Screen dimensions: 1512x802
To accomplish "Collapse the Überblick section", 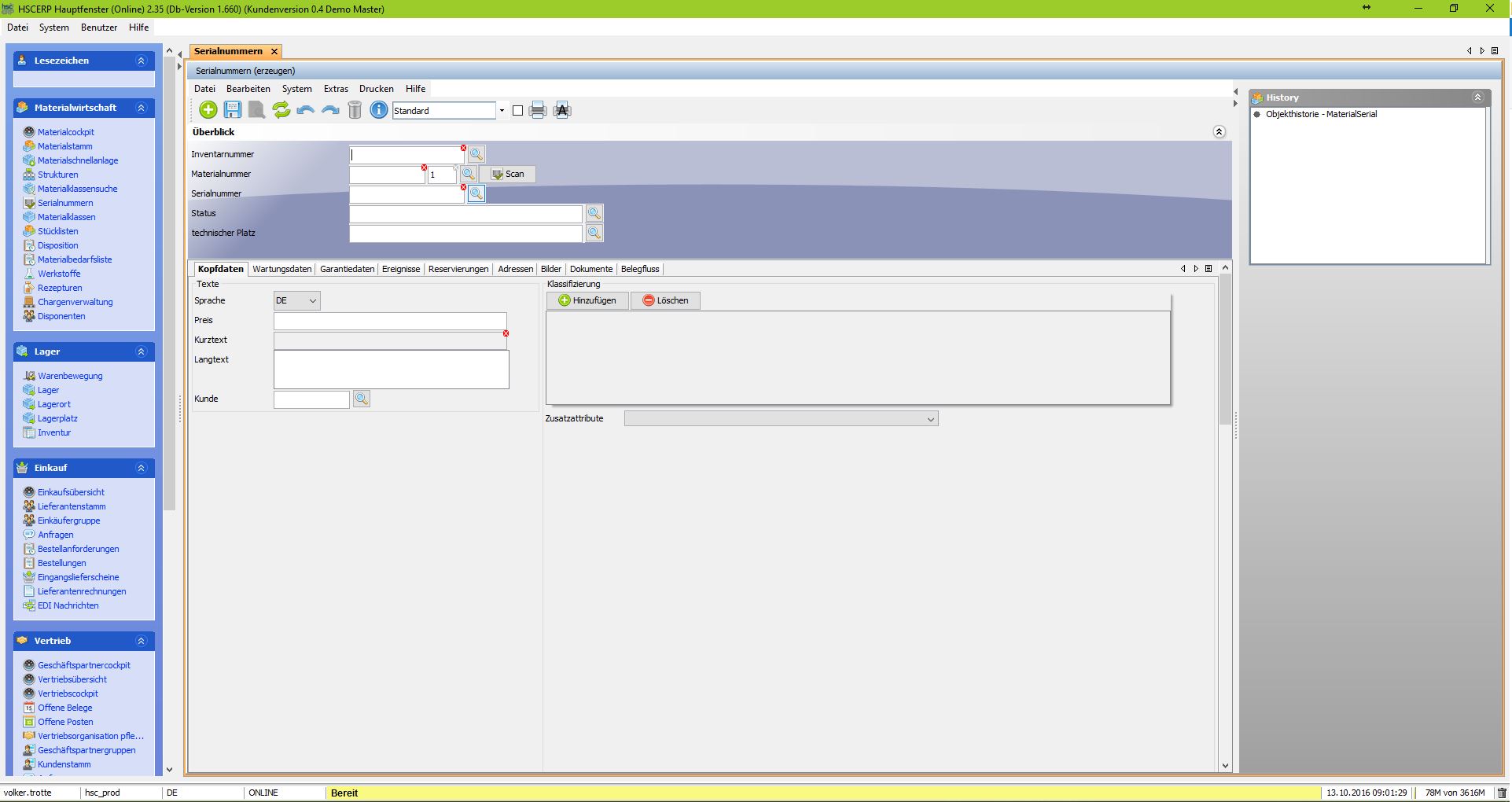I will pos(1219,132).
